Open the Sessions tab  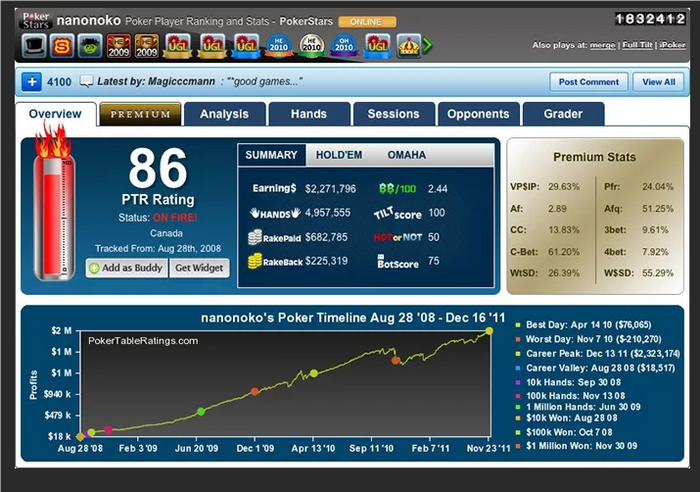point(393,114)
